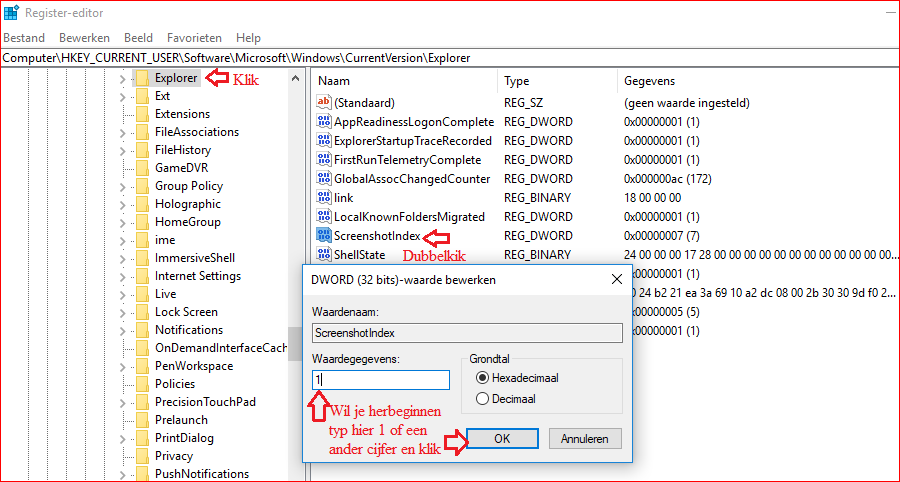Open the Favorieten menu
900x482 pixels.
click(195, 38)
